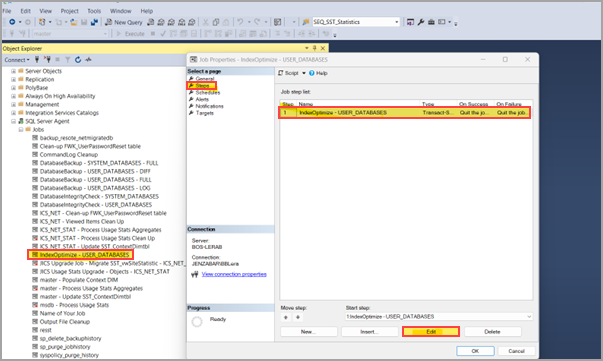Collapse the SQL Server Agent node
Viewport: 603px width, 361px height.
[13, 121]
